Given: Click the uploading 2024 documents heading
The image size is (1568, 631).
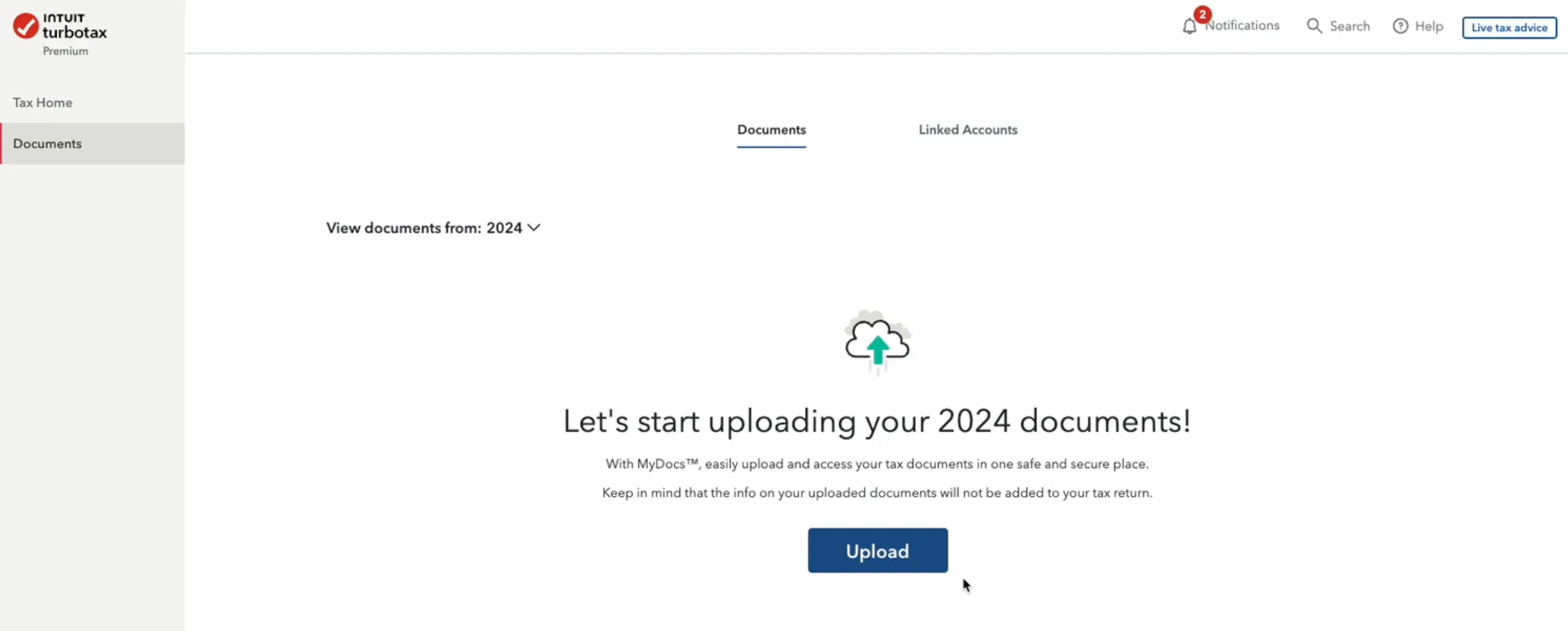Looking at the screenshot, I should [x=877, y=422].
